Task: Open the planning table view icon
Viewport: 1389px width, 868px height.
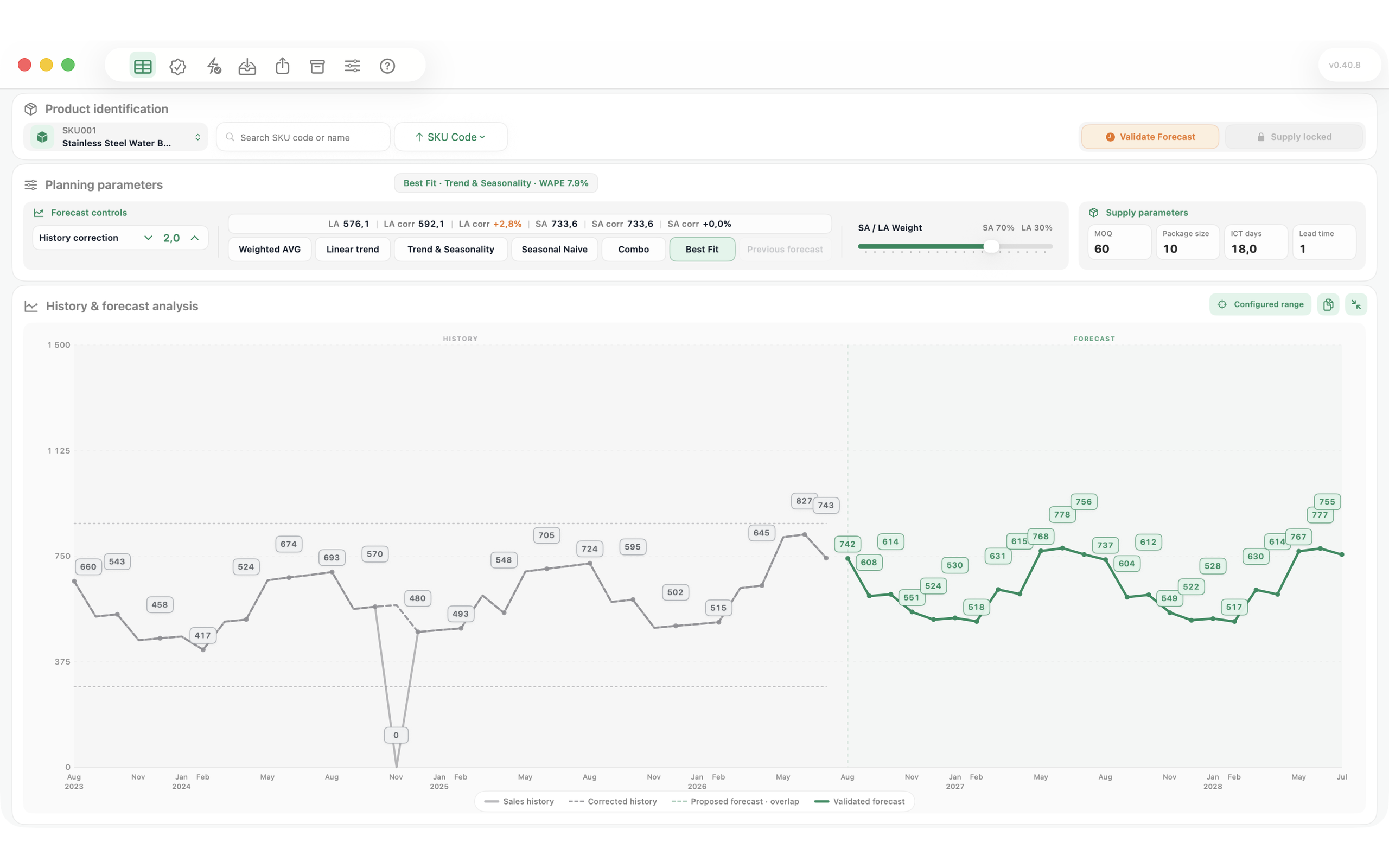Action: [x=142, y=66]
